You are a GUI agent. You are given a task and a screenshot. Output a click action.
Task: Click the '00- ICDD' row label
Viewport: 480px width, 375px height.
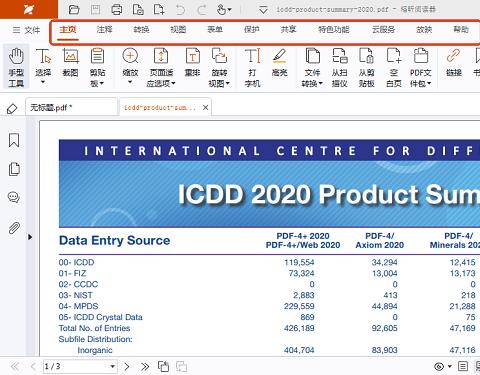(x=76, y=262)
